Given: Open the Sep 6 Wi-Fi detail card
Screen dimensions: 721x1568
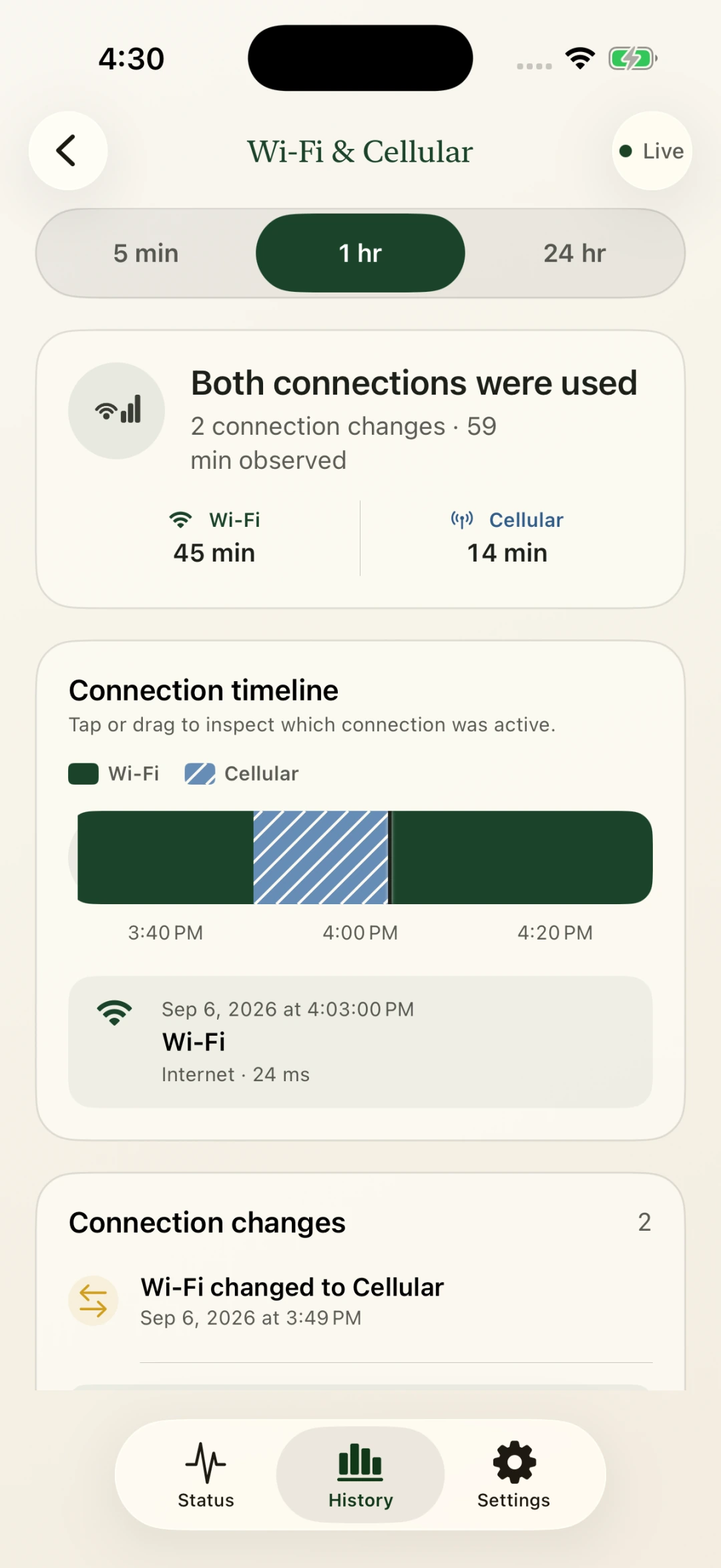Looking at the screenshot, I should click(x=360, y=1042).
